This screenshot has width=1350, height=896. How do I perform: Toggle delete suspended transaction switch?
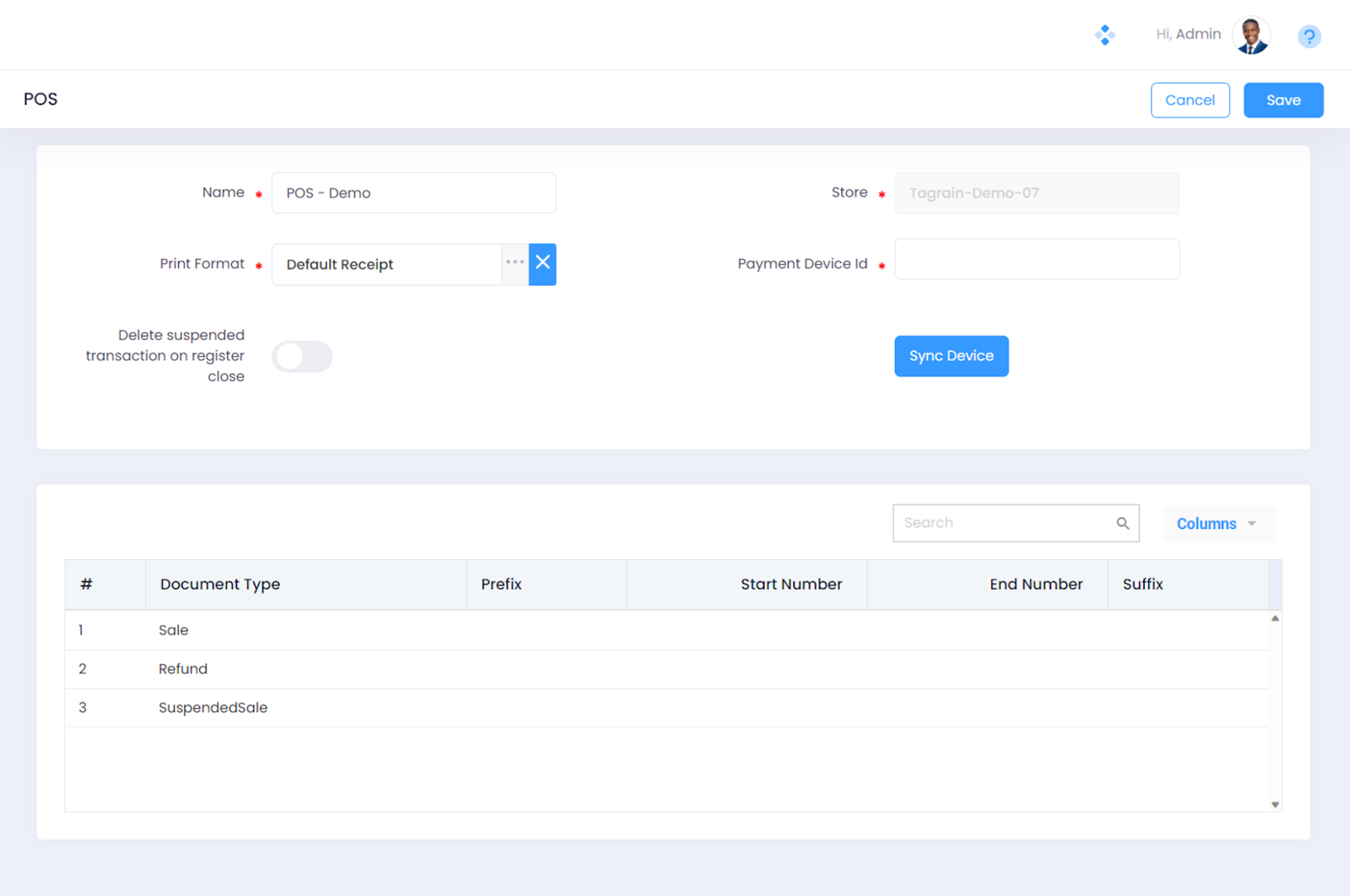pos(302,357)
